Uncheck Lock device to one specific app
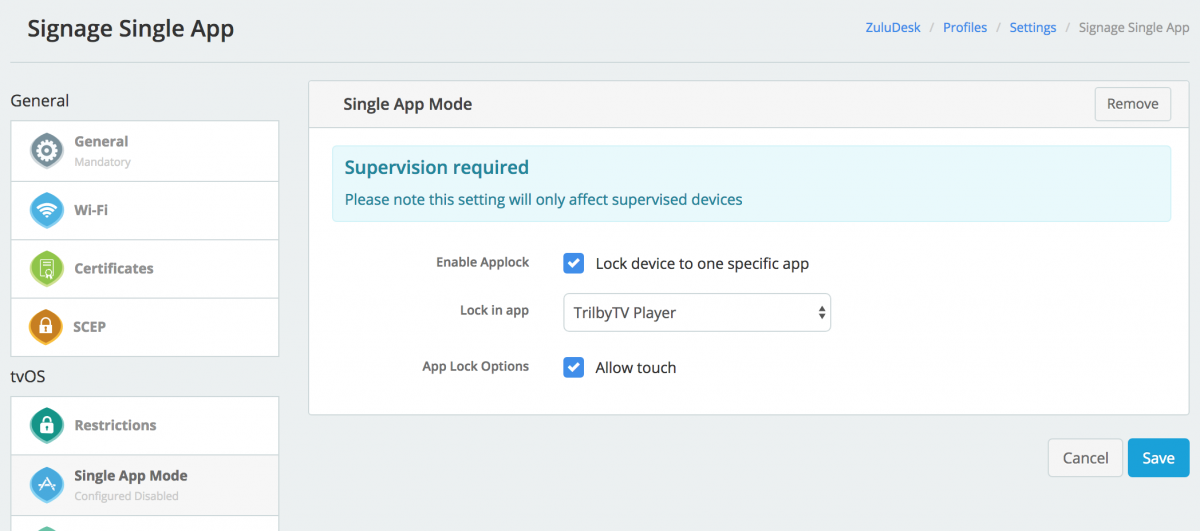 (574, 263)
